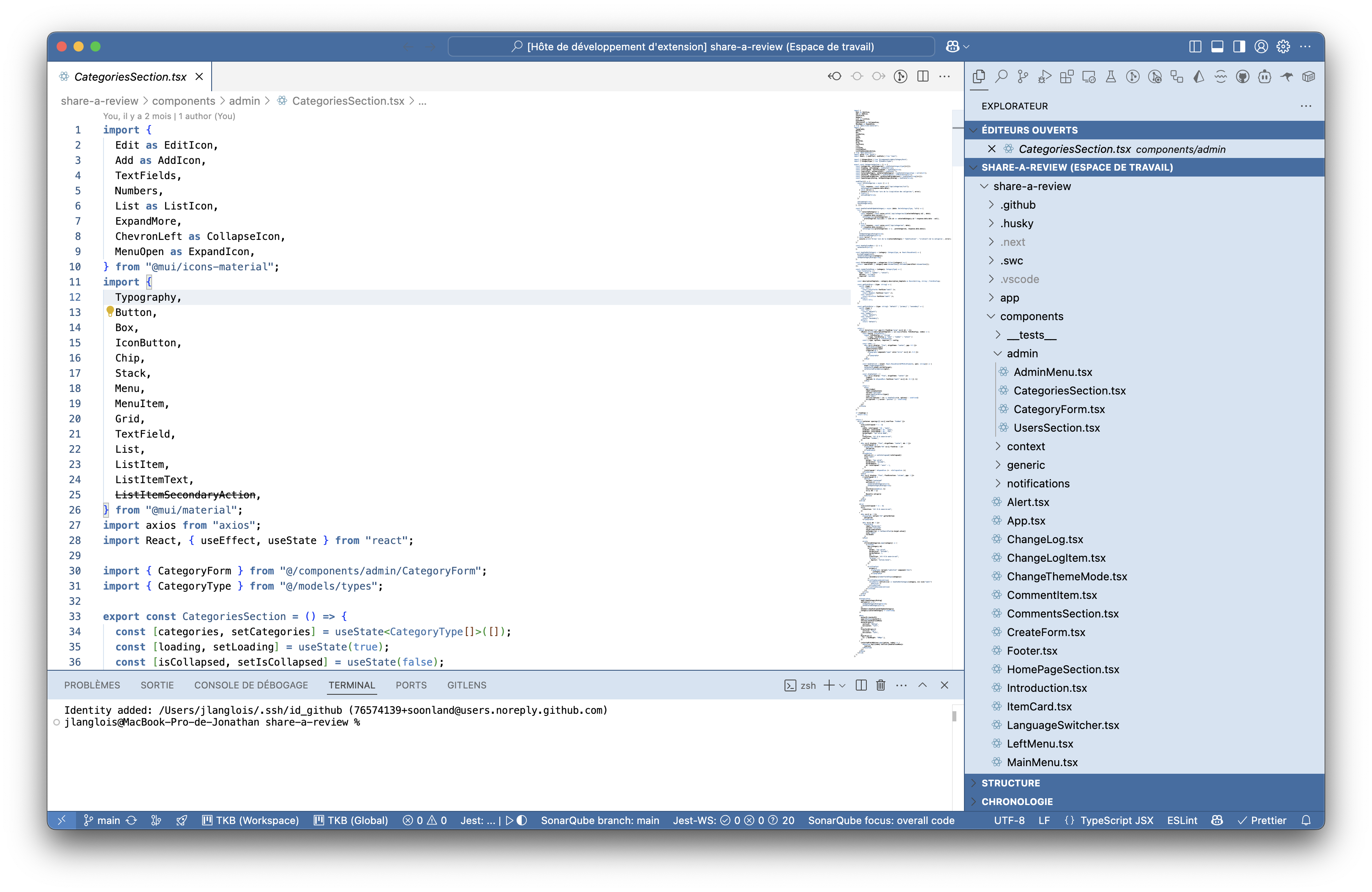Open Run and Debug view
This screenshot has height=892, width=1372.
click(1045, 76)
